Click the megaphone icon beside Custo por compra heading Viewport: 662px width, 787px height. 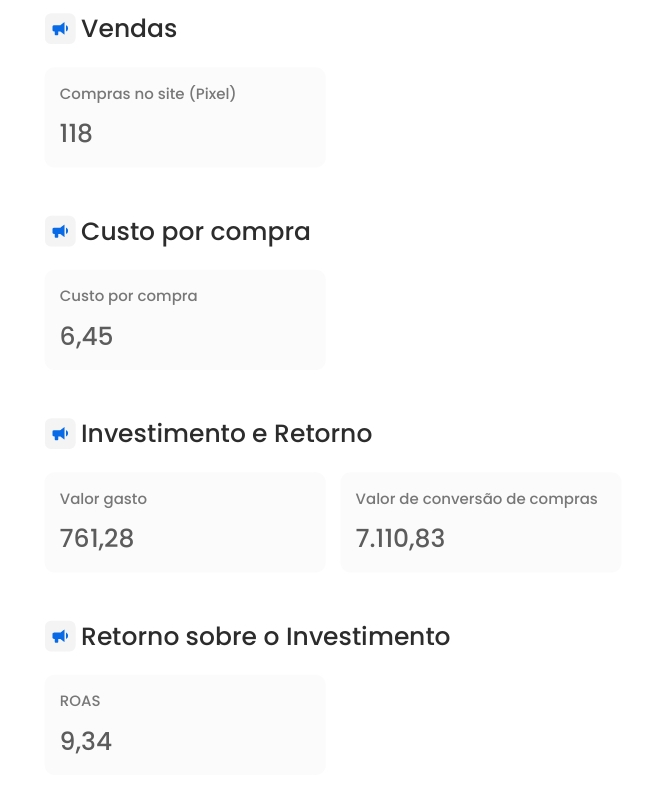pos(60,231)
